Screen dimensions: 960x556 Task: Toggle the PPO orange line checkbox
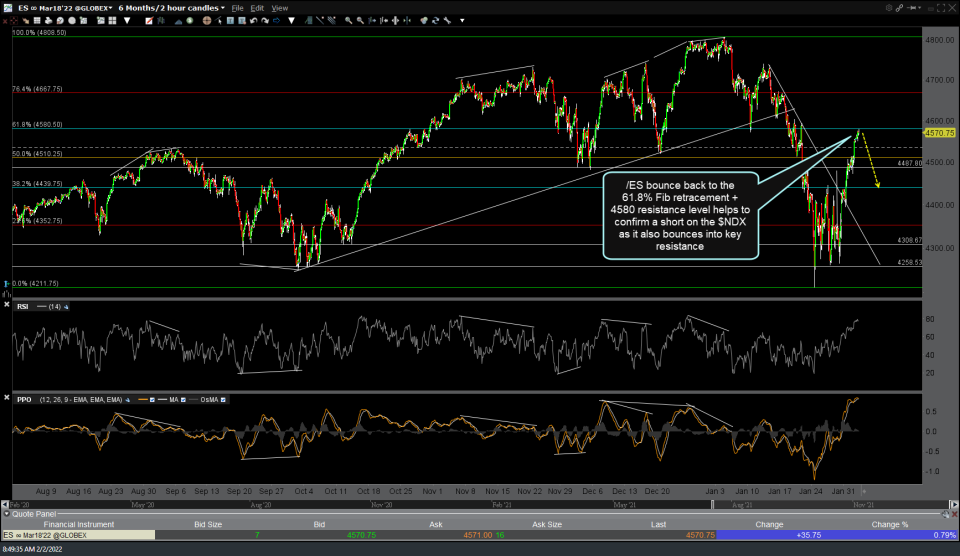pyautogui.click(x=152, y=400)
